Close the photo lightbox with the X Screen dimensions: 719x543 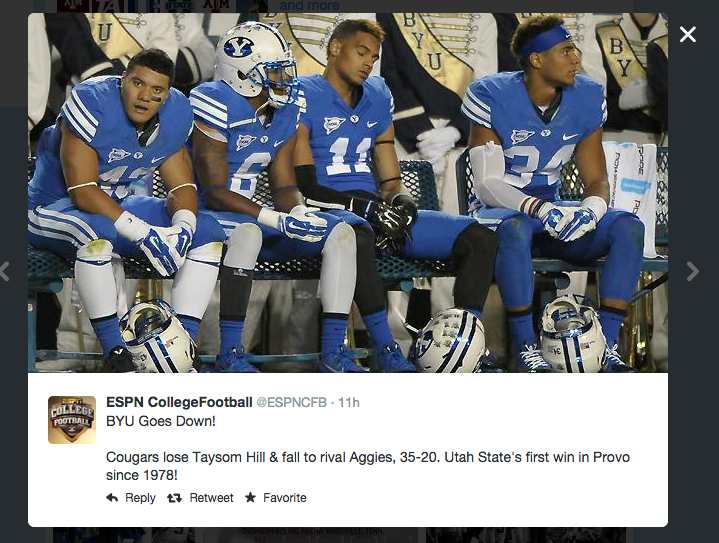688,35
